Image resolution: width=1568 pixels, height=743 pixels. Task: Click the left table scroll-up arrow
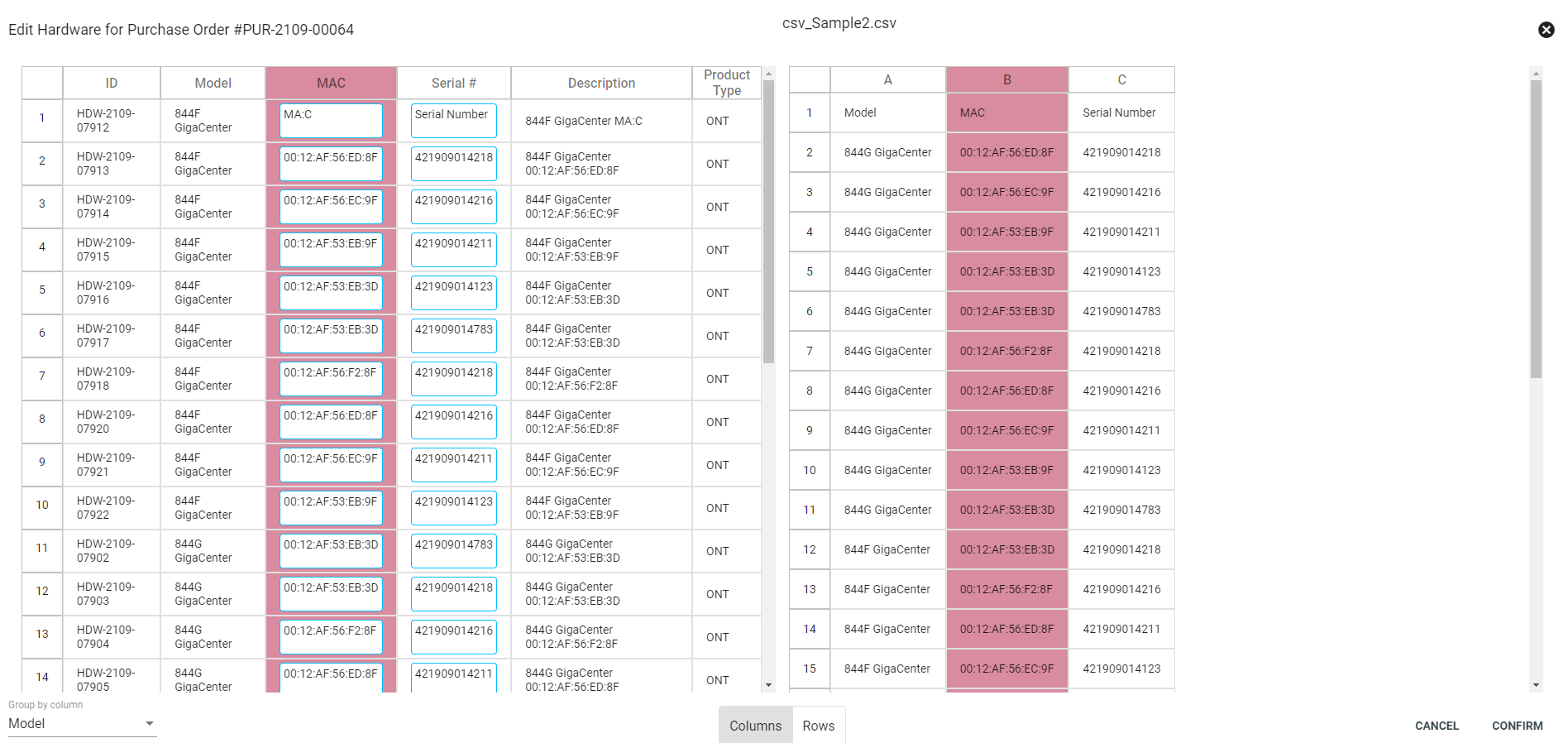(768, 74)
